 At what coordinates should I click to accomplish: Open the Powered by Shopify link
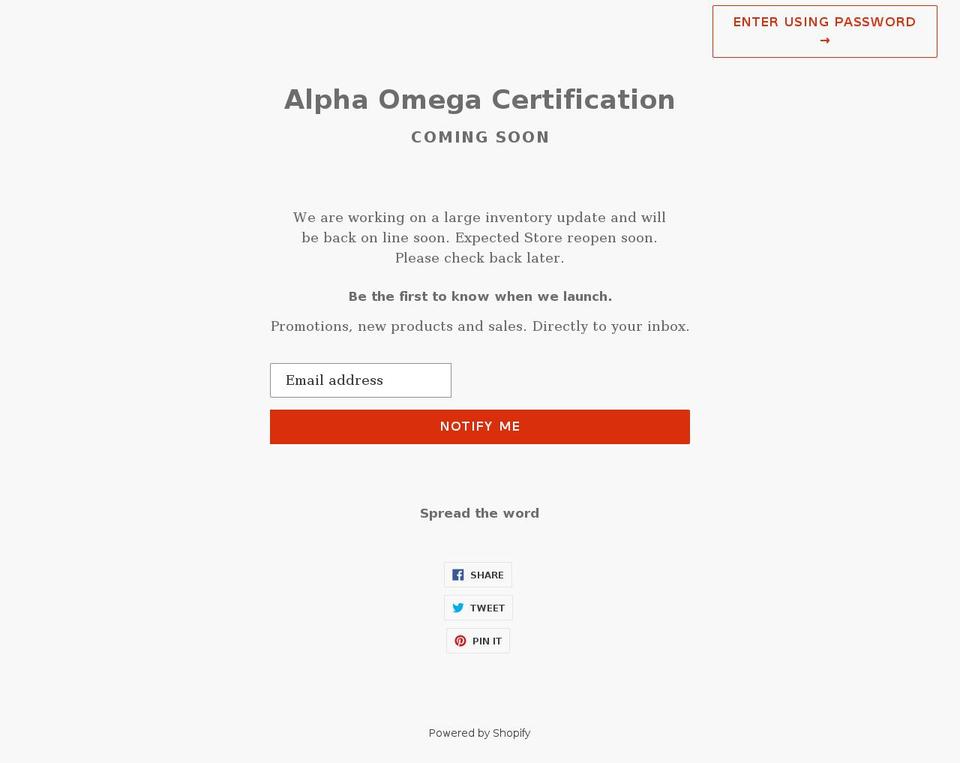pos(480,733)
